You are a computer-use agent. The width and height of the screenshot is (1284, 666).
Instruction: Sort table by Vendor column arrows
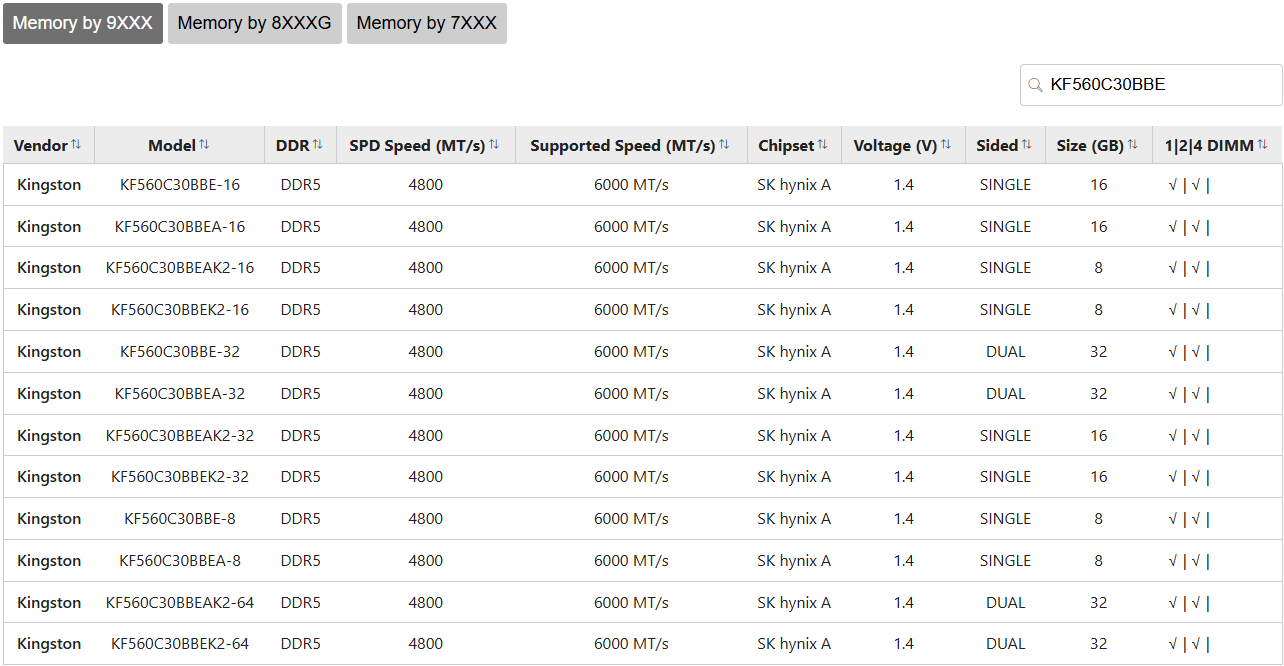pos(76,145)
